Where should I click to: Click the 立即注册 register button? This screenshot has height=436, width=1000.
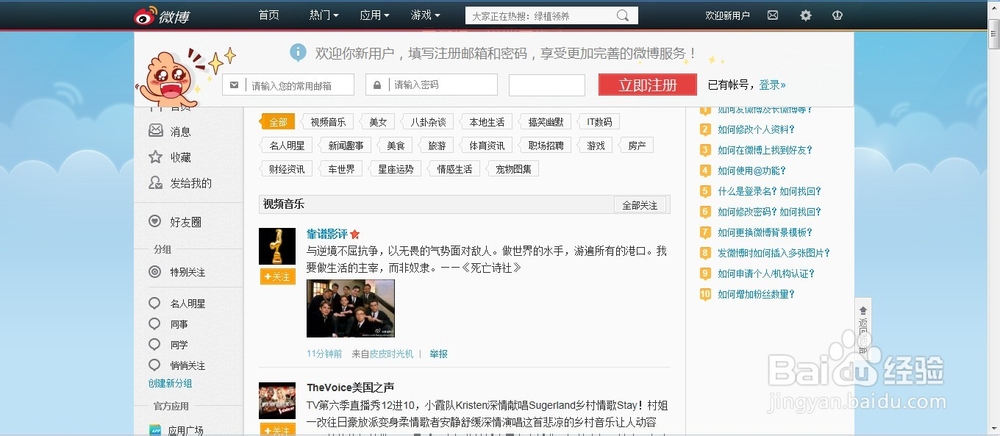647,85
